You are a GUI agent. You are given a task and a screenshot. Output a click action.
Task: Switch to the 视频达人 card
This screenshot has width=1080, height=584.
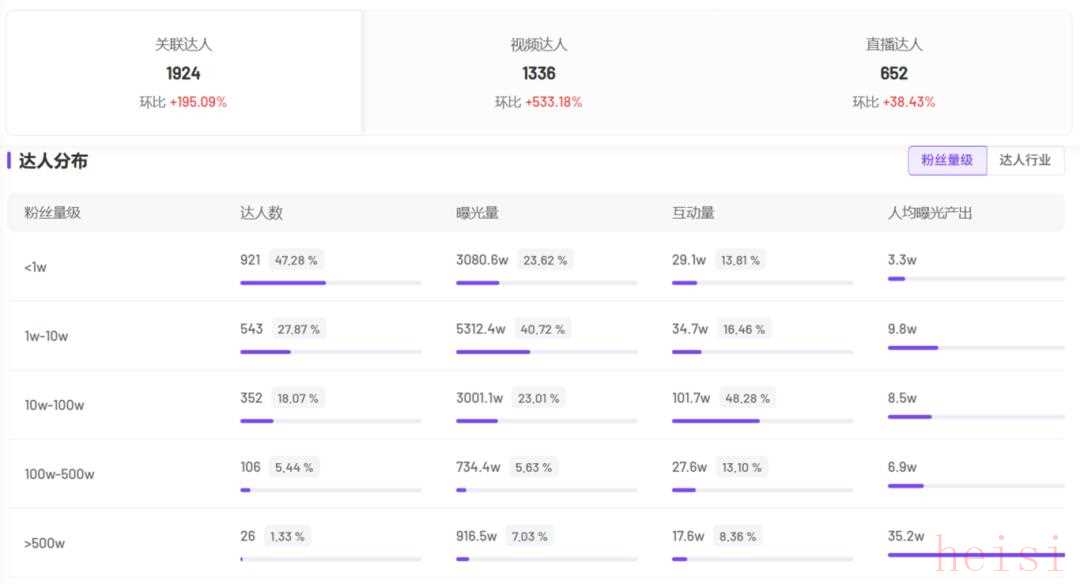point(539,73)
